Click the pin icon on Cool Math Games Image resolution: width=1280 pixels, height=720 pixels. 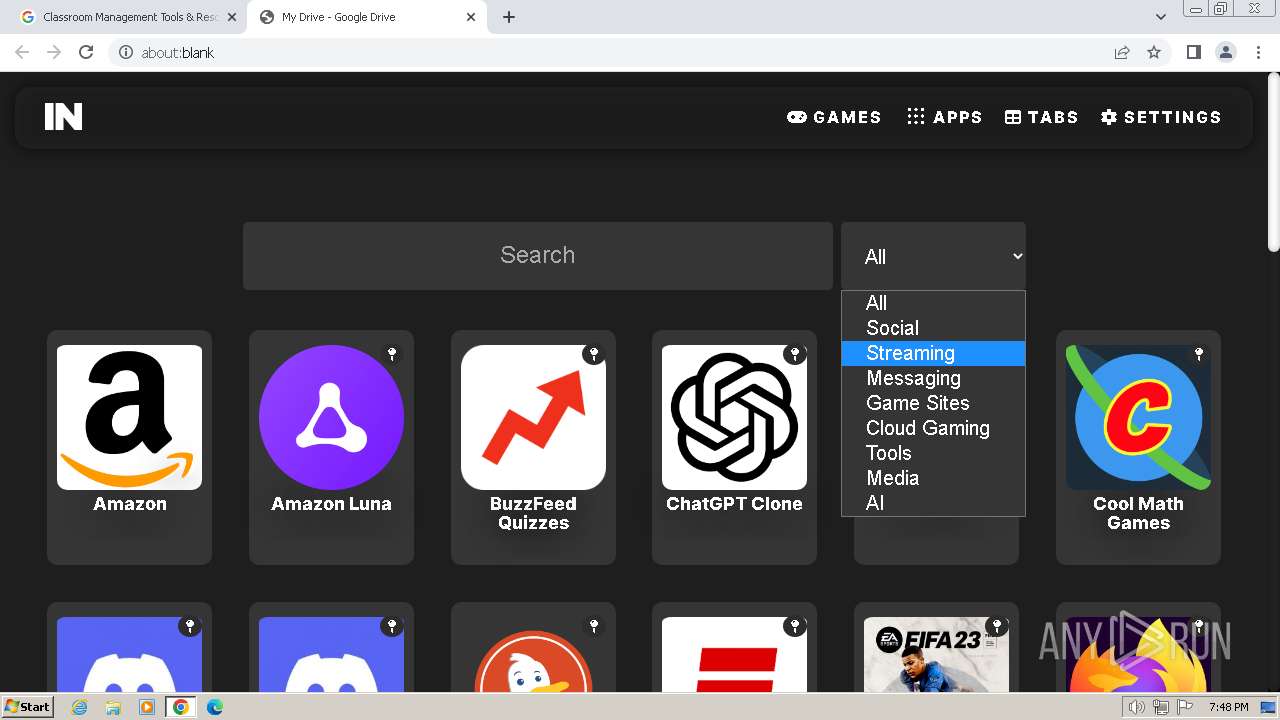(1199, 354)
